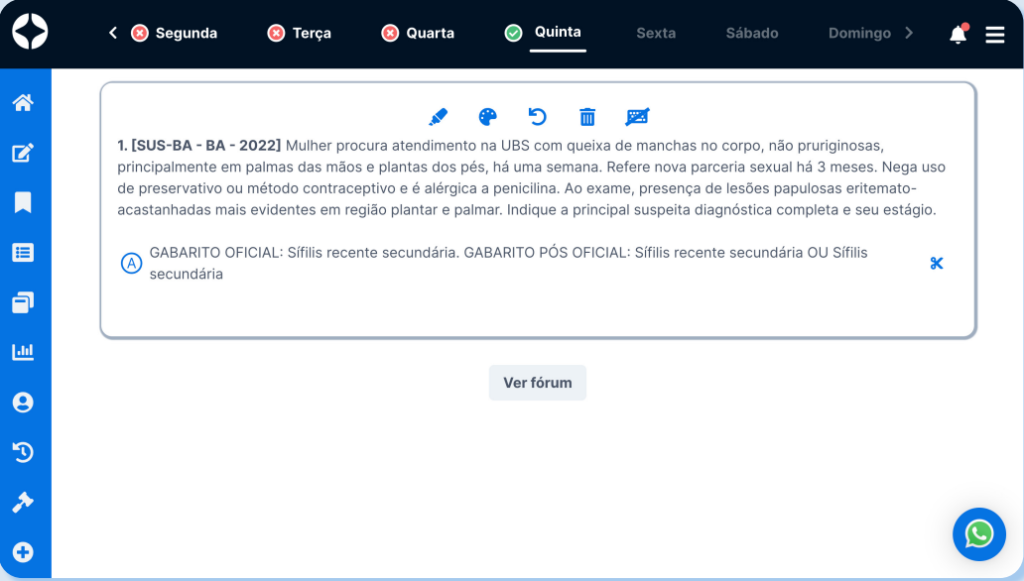Open the notifications bell
The height and width of the screenshot is (581, 1024).
coord(957,34)
